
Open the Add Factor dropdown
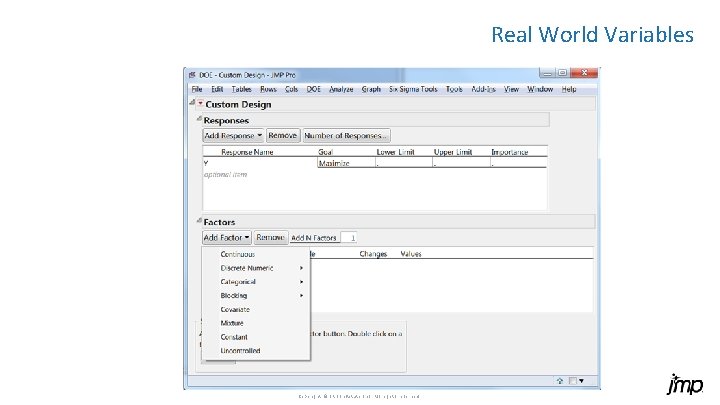click(x=227, y=237)
